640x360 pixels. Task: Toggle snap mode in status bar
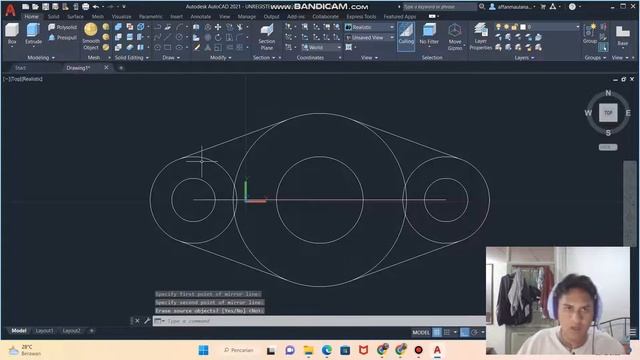pyautogui.click(x=447, y=332)
